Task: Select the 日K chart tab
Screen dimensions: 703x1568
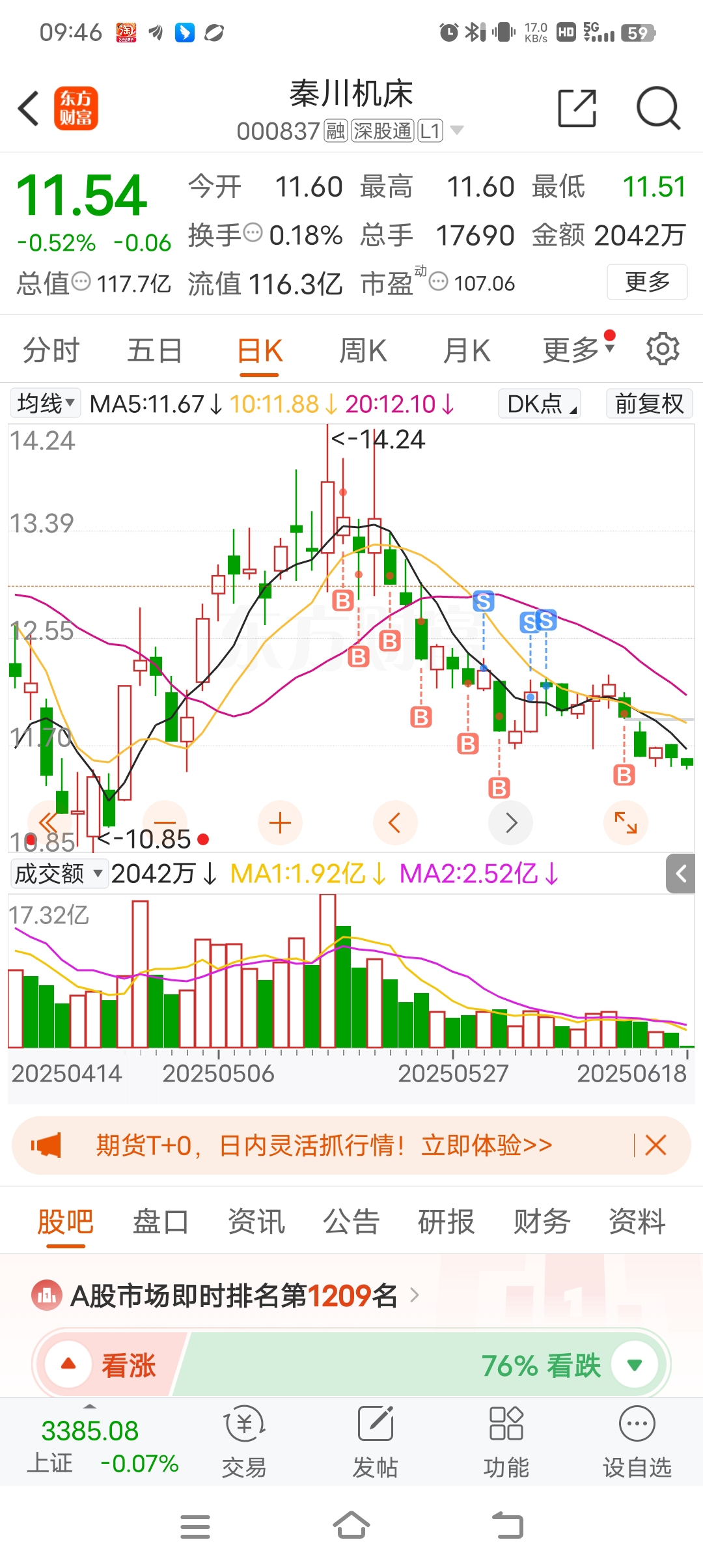Action: coord(260,351)
